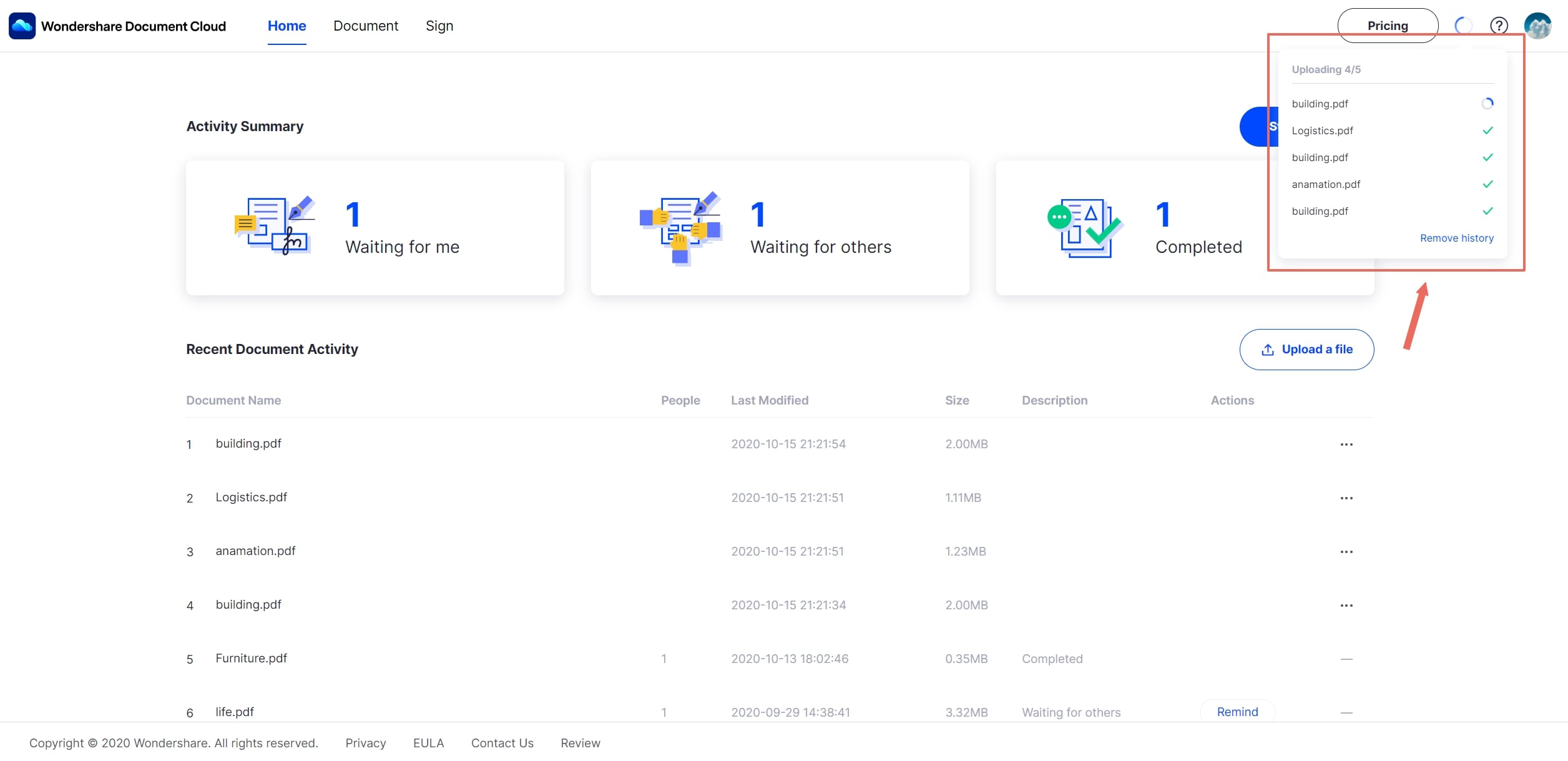Click the Remove history link
This screenshot has height=761, width=1568.
click(x=1456, y=238)
